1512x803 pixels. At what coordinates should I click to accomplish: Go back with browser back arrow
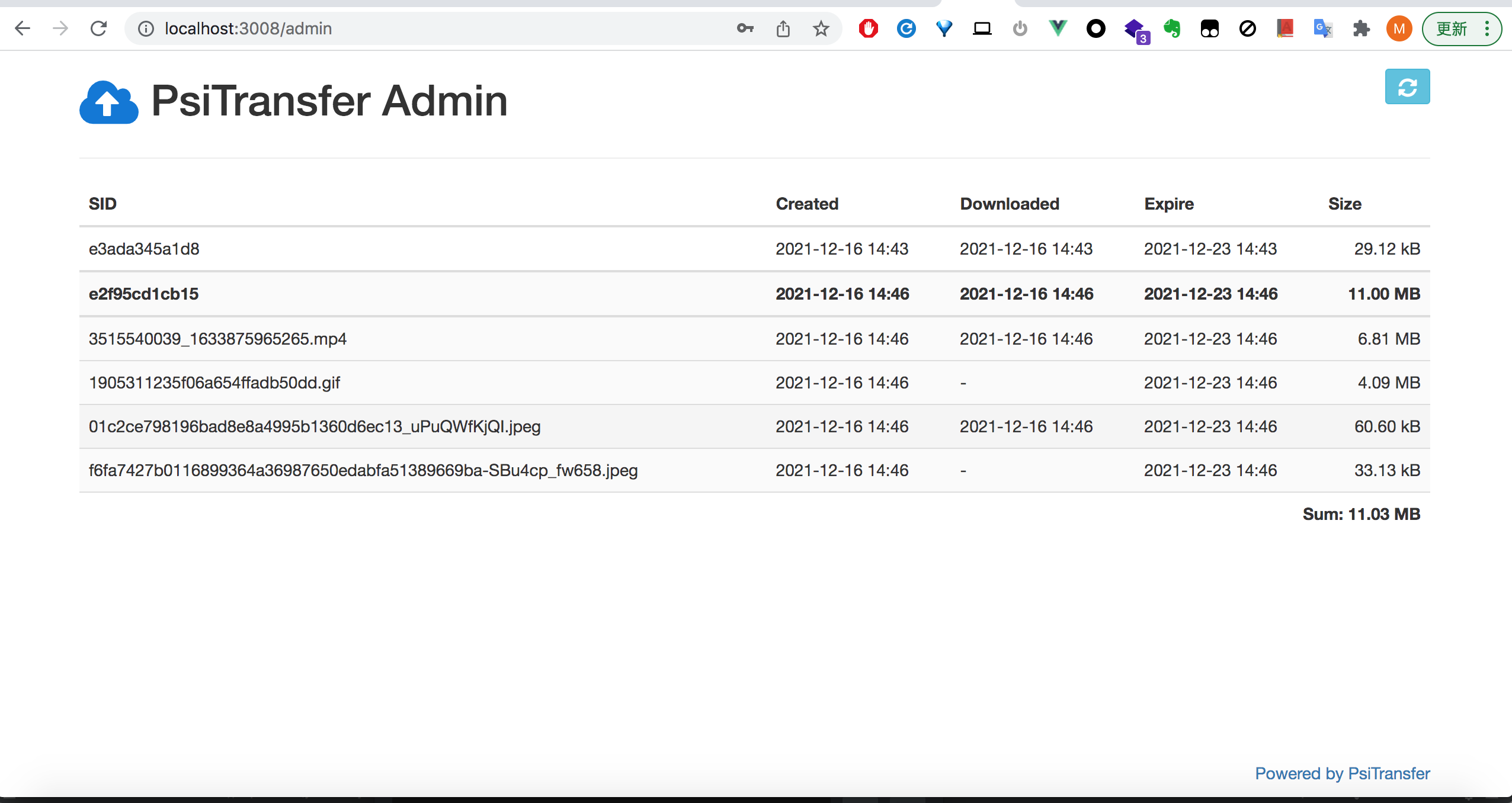[23, 28]
